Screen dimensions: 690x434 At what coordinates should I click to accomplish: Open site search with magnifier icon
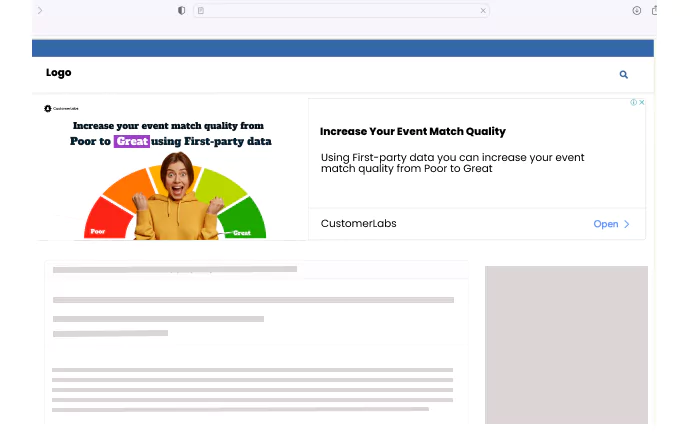click(624, 74)
